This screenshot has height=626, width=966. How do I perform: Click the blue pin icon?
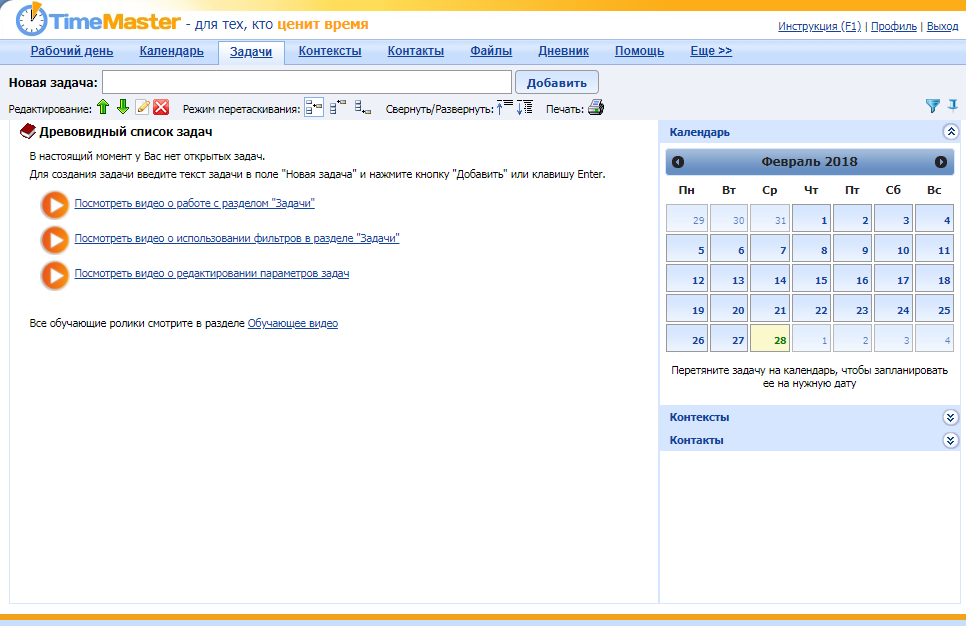tap(953, 105)
